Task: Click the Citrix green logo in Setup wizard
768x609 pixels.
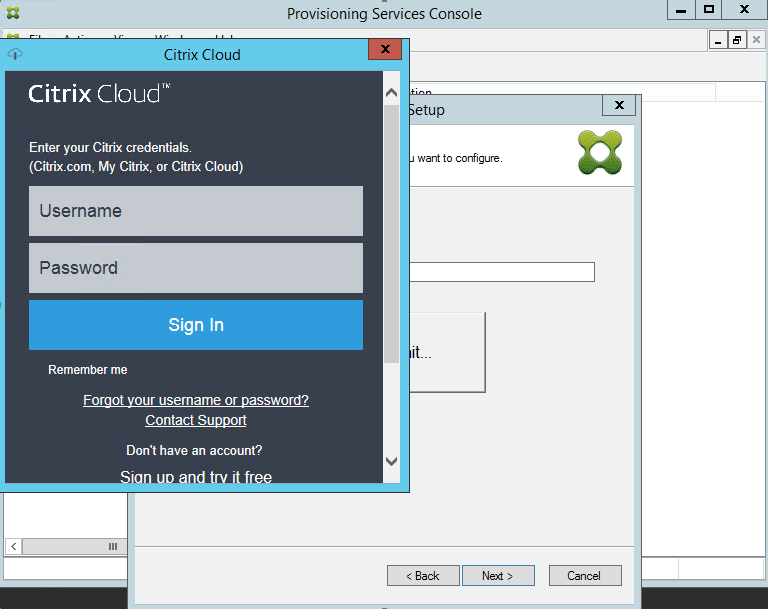Action: tap(600, 153)
